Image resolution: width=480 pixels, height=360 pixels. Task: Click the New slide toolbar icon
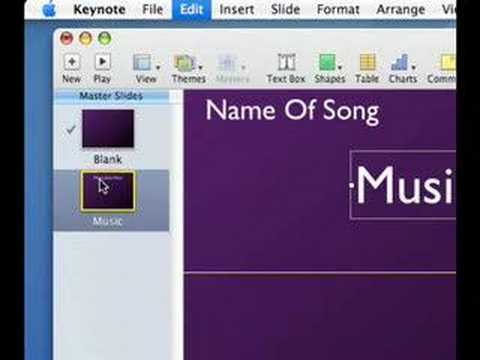[71, 62]
